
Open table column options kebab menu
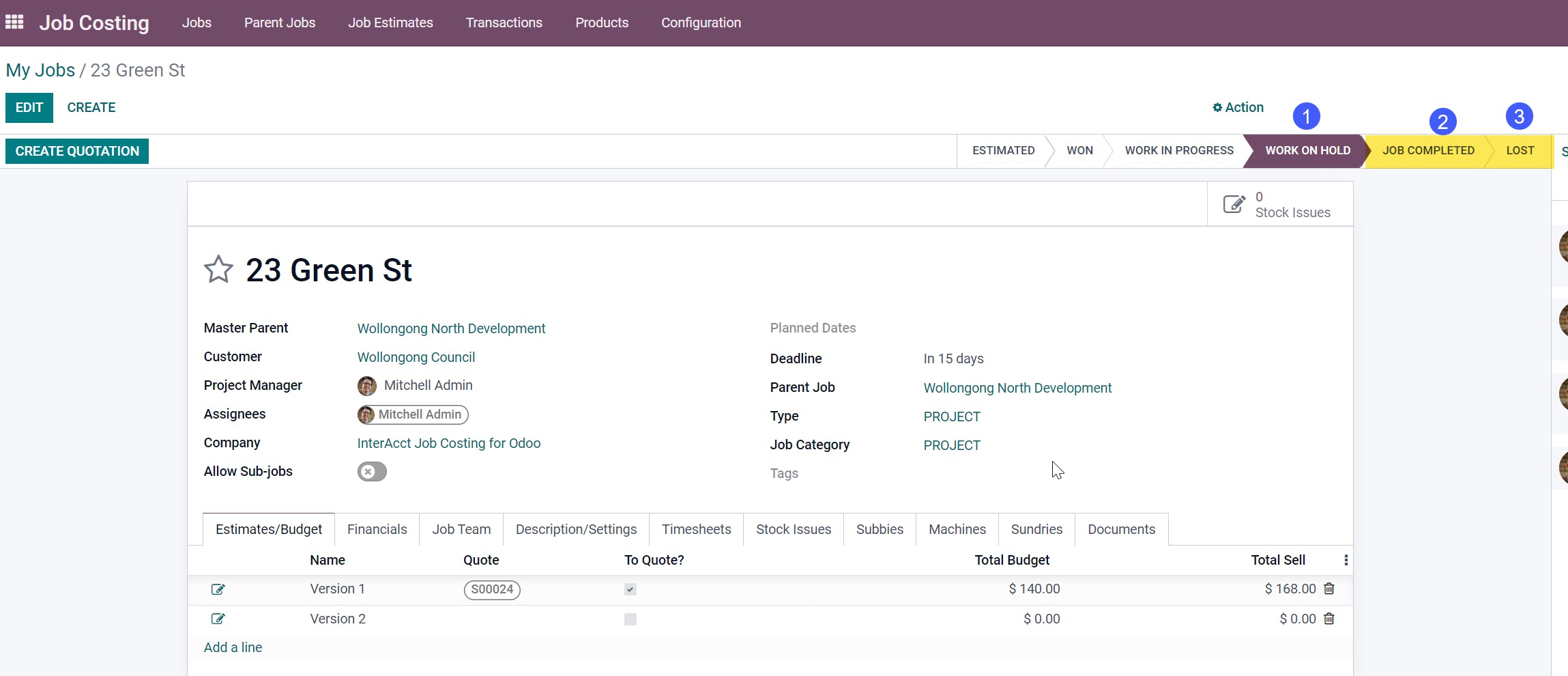pyautogui.click(x=1345, y=560)
